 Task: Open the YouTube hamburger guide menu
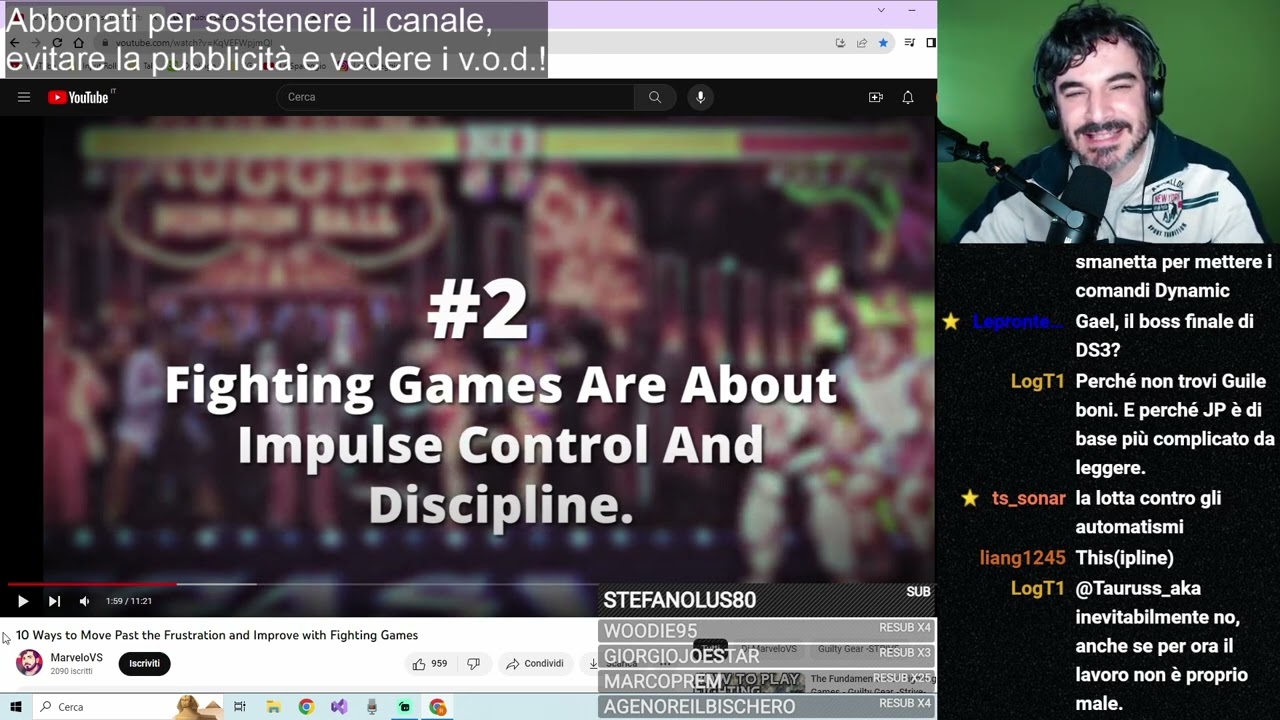click(x=24, y=97)
